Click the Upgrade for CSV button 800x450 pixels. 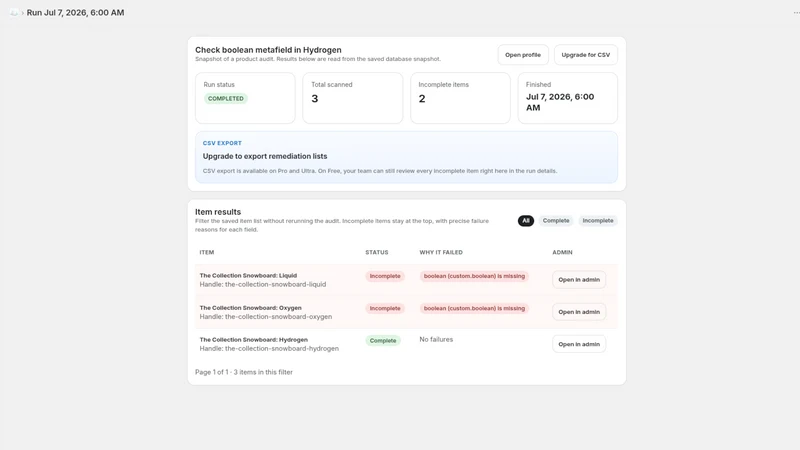pos(586,55)
